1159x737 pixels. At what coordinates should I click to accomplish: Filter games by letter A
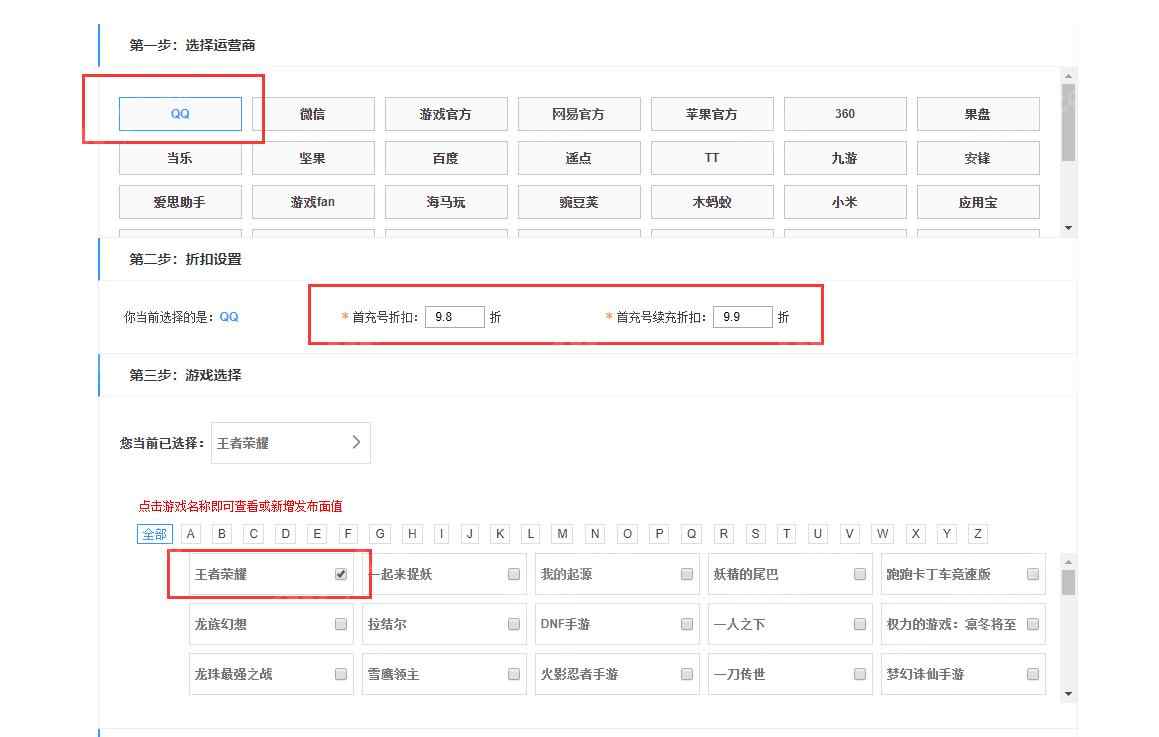click(191, 534)
